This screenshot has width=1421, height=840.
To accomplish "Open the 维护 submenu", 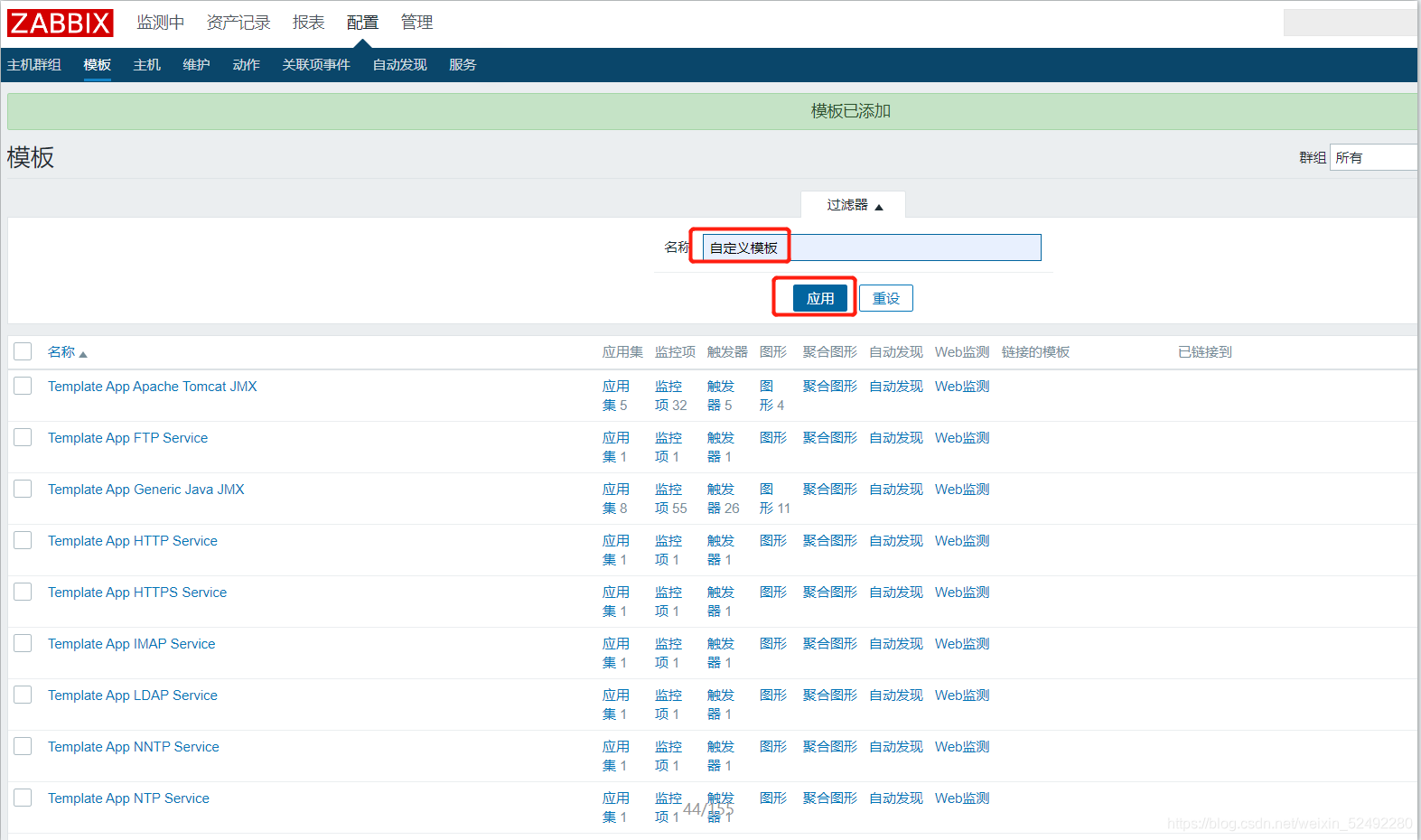I will (x=197, y=65).
